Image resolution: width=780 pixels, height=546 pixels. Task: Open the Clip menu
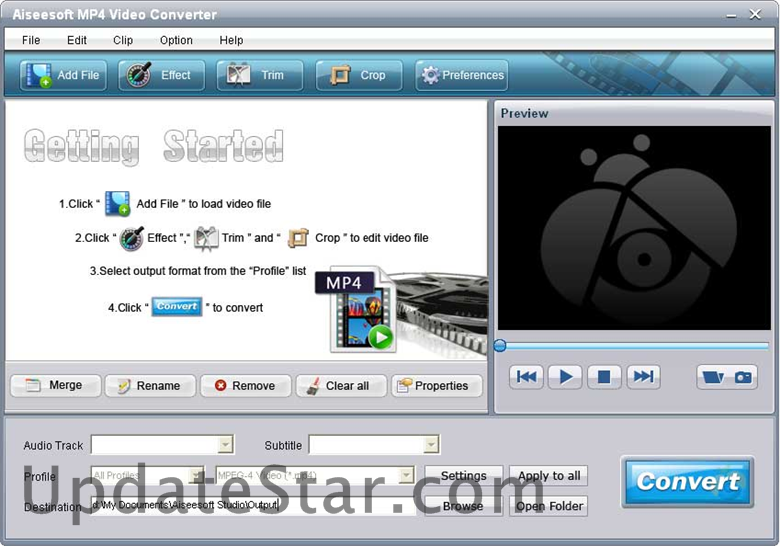pos(123,40)
